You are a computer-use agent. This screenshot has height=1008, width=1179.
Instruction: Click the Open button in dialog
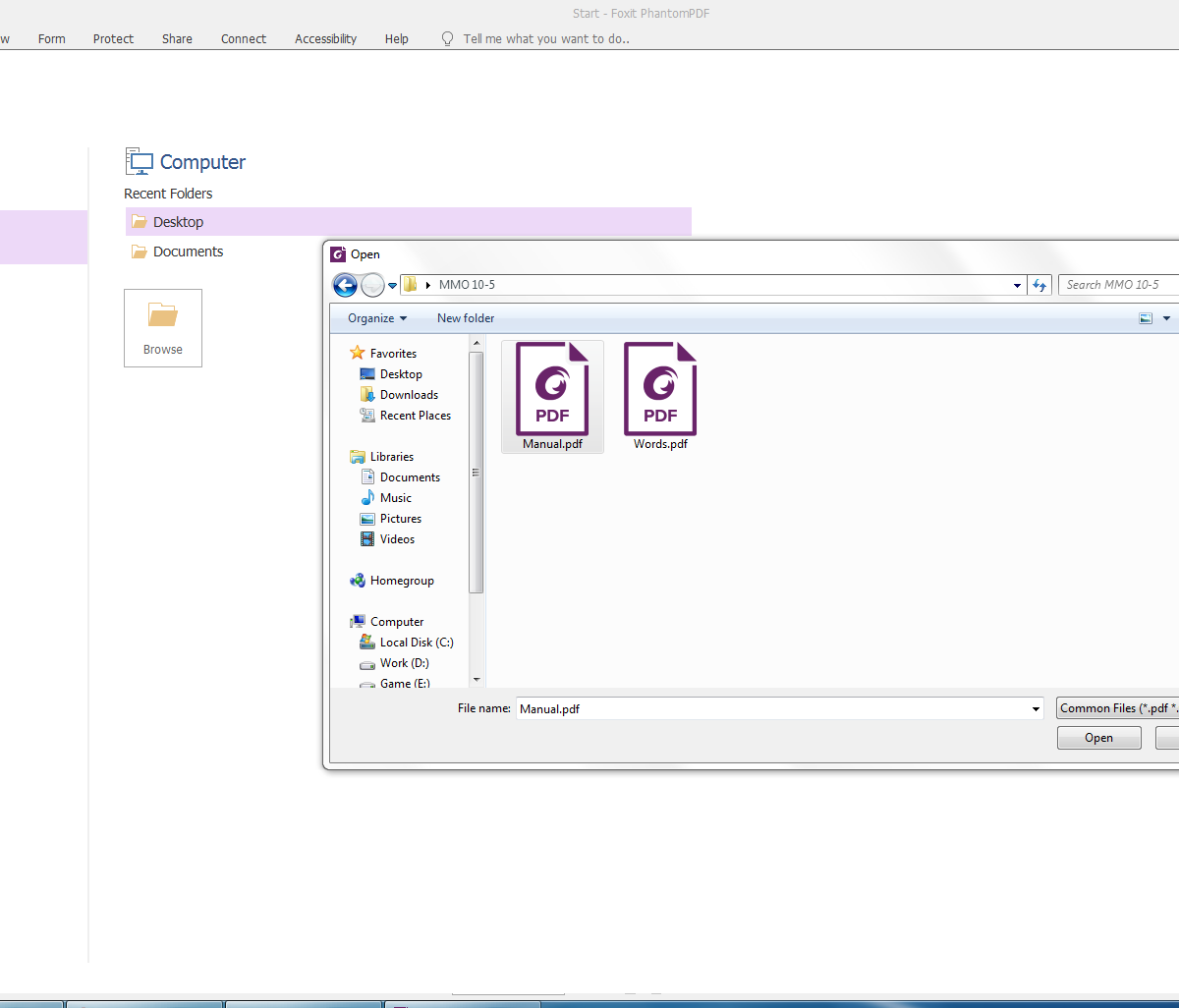tap(1098, 738)
